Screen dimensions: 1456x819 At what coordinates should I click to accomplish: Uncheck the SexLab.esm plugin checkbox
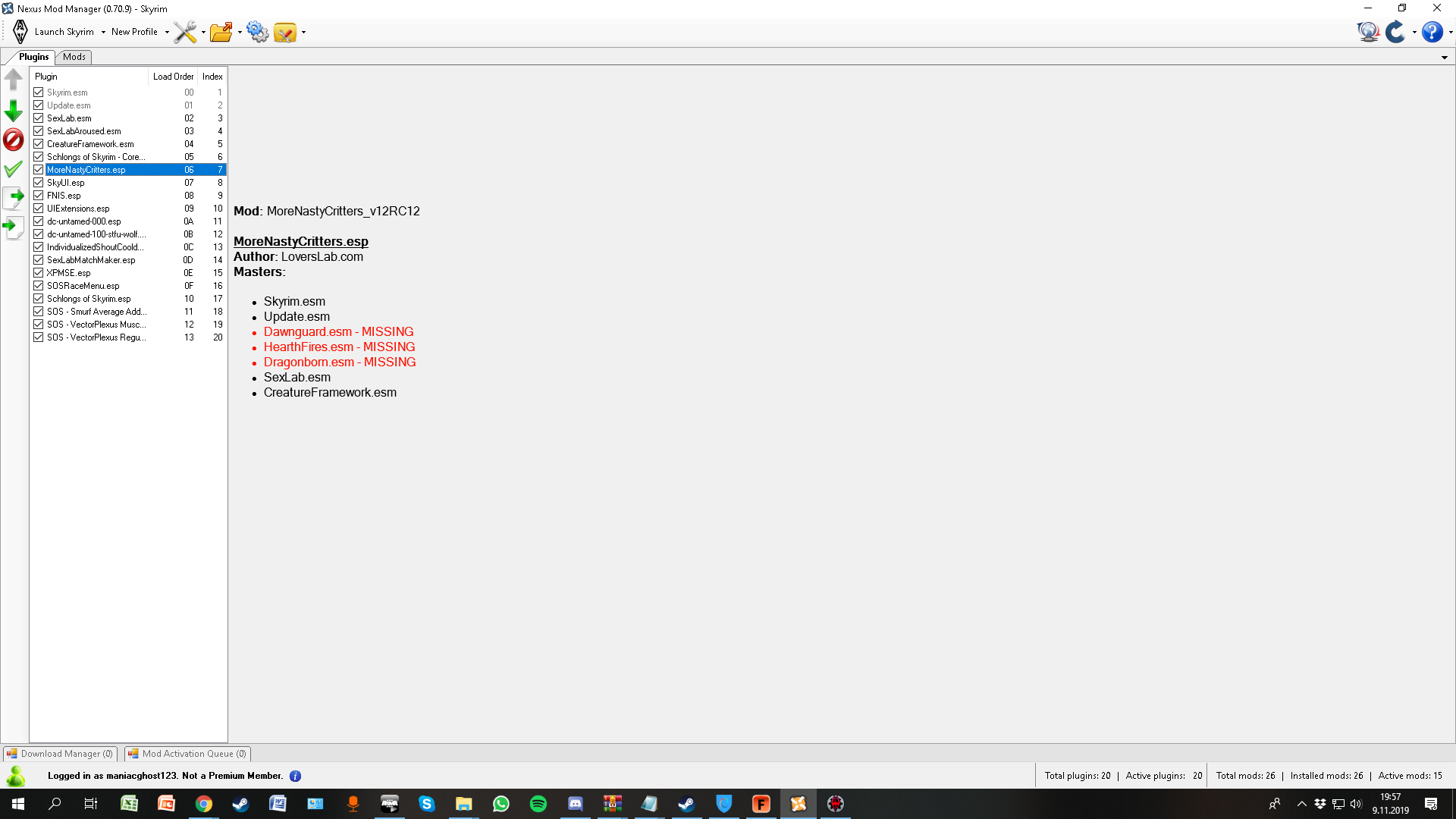[39, 118]
